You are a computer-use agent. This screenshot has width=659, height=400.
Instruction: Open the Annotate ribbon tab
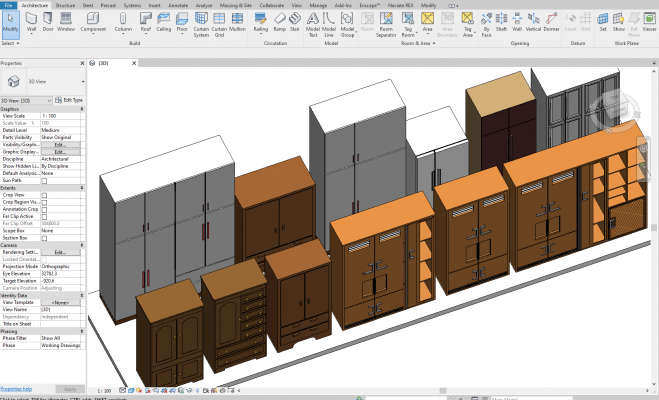[x=177, y=4]
